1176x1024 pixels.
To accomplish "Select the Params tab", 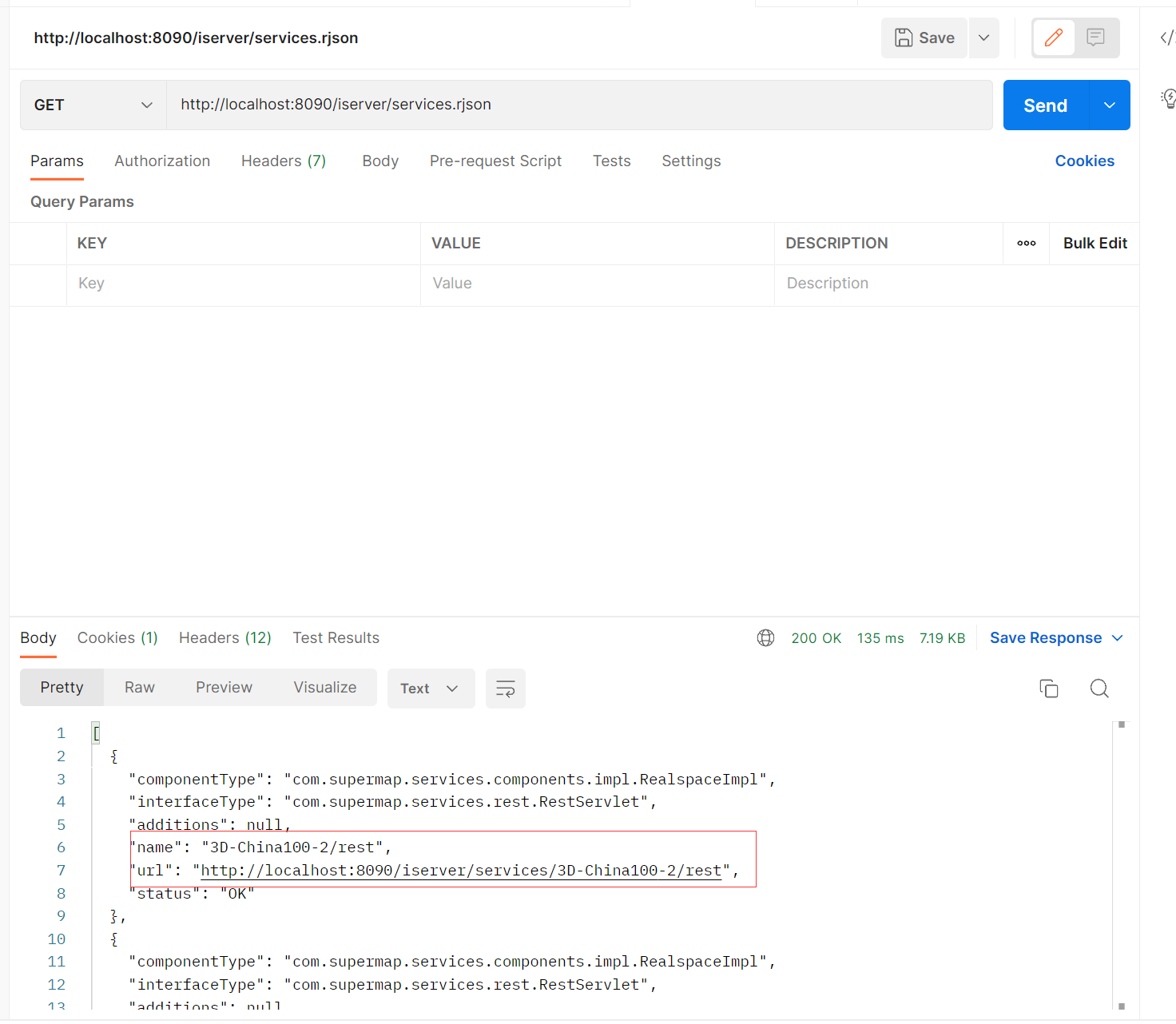I will pyautogui.click(x=57, y=161).
